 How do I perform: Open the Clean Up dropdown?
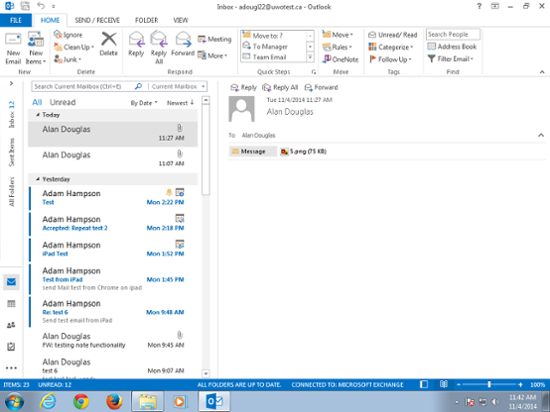(x=74, y=47)
